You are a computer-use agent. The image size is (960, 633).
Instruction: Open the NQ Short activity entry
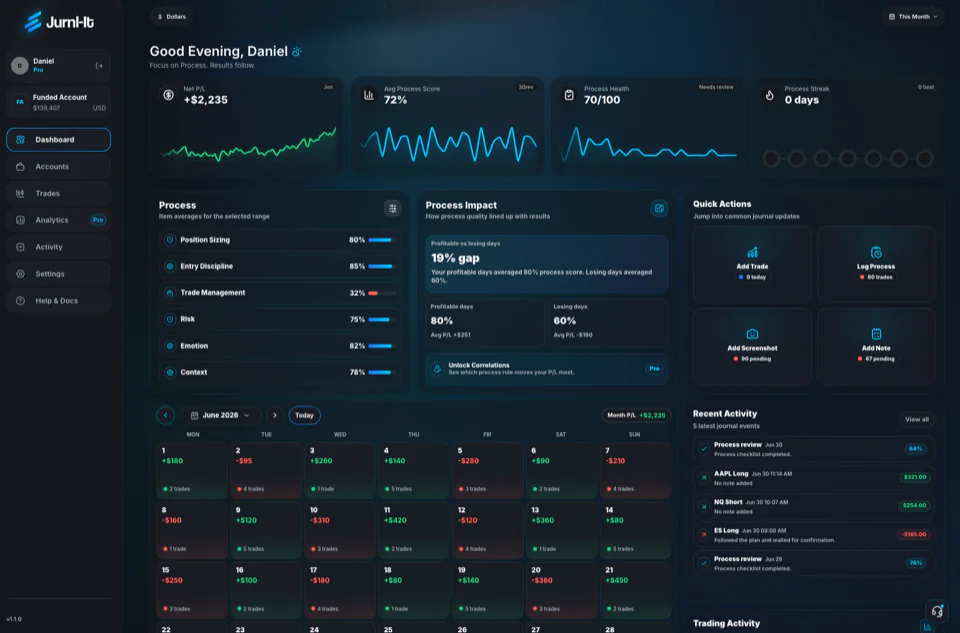pos(814,506)
